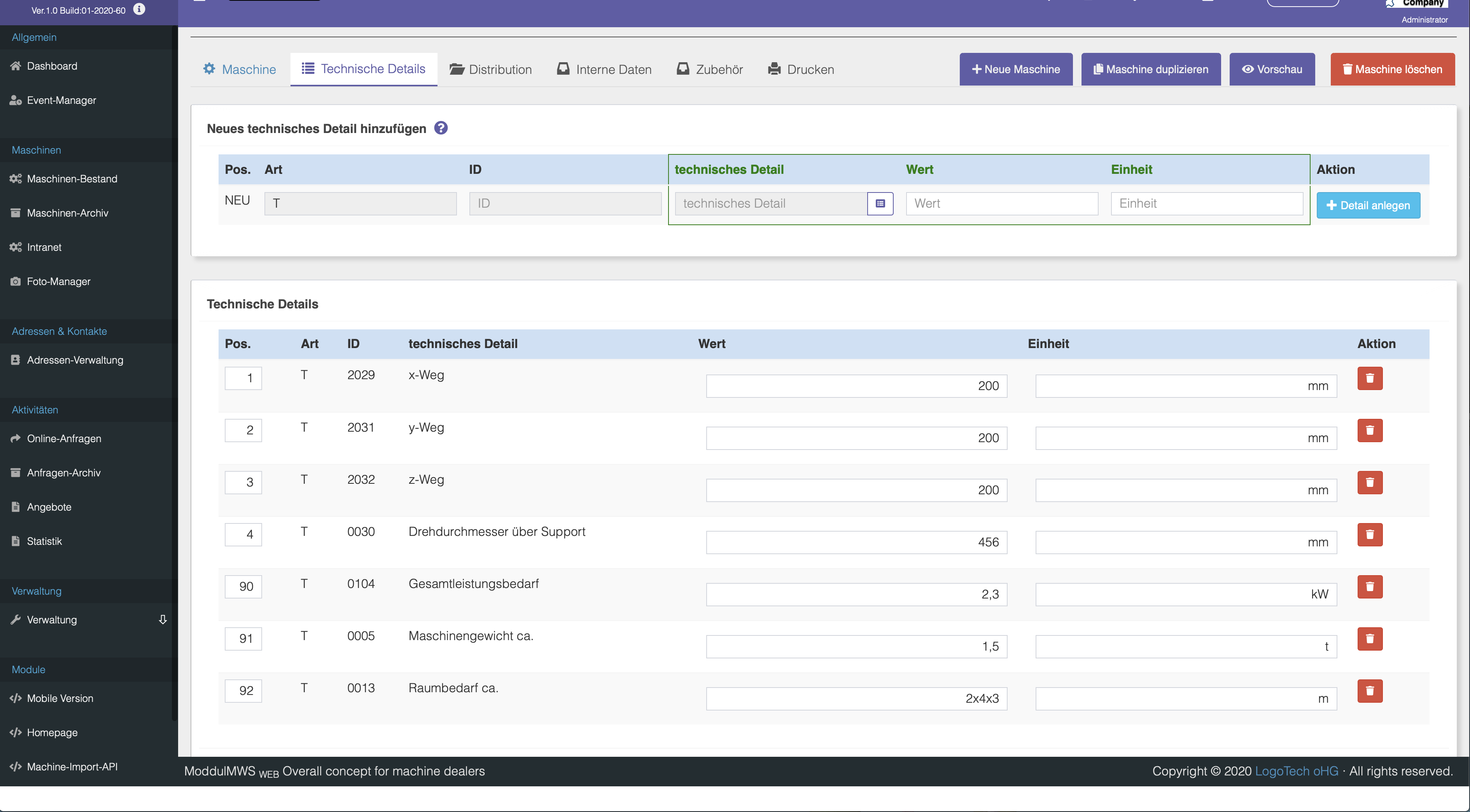This screenshot has height=812, width=1470.
Task: Click the Neue Maschine button
Action: 1016,70
